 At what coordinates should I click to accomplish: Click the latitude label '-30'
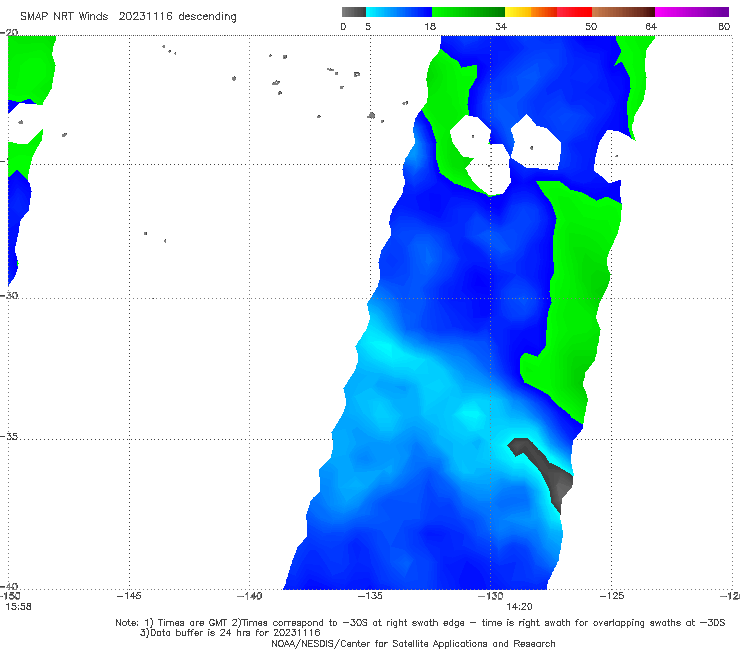point(9,295)
